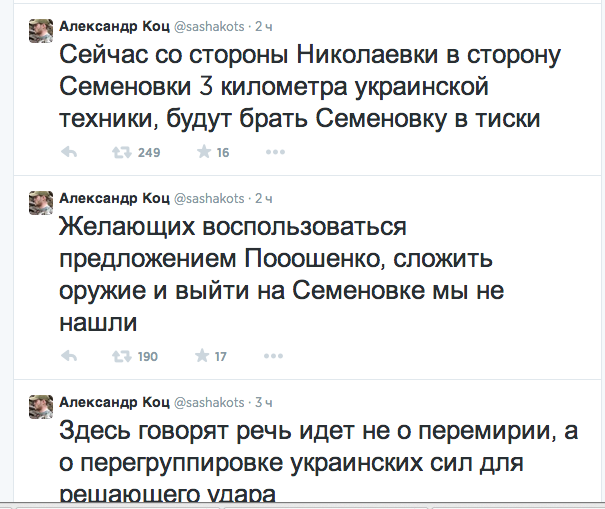The height and width of the screenshot is (509, 605).
Task: Click the avatar beside the Желающих tweet
Action: pos(39,202)
